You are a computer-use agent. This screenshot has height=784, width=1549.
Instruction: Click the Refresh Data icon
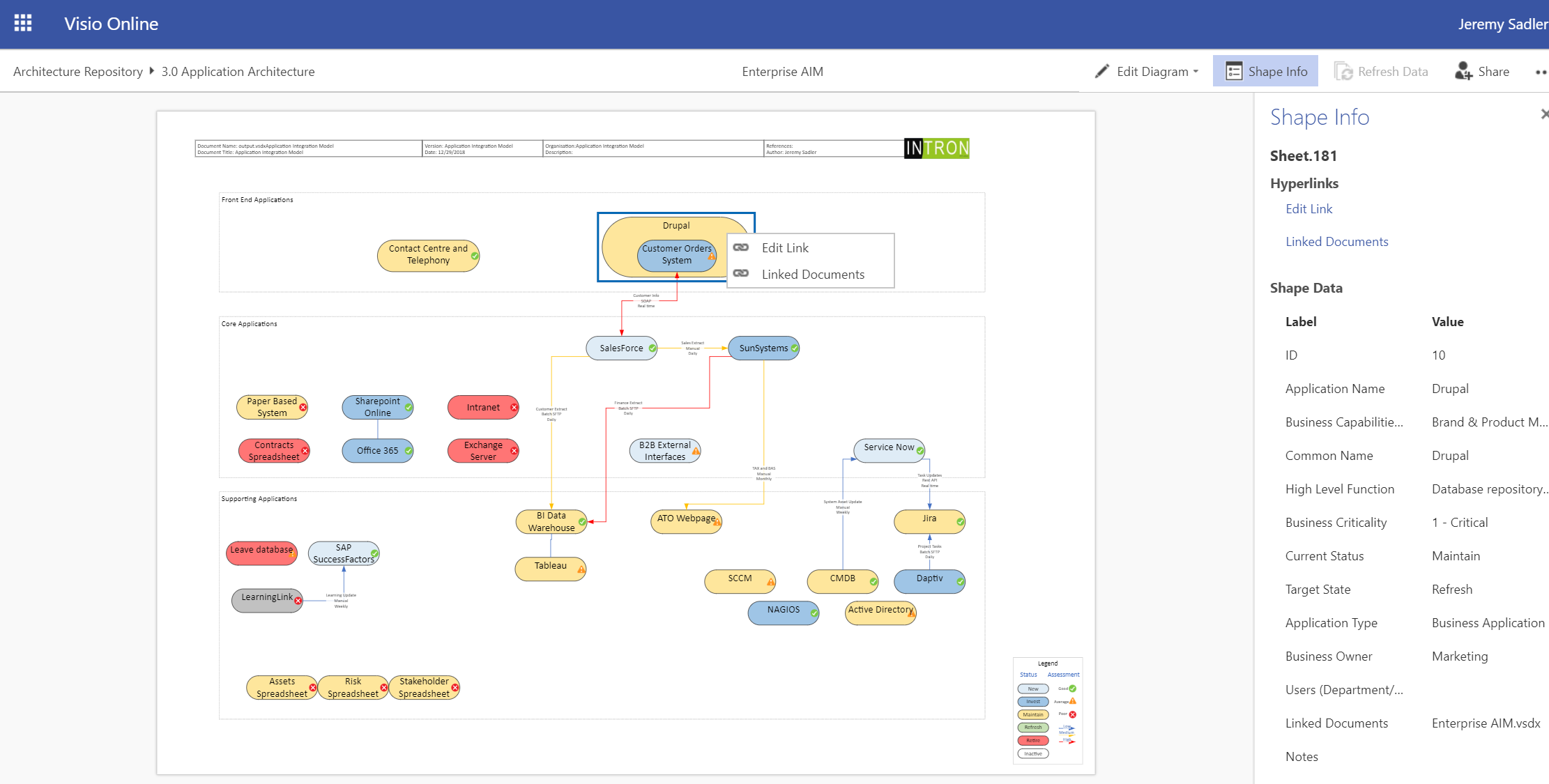(1343, 71)
